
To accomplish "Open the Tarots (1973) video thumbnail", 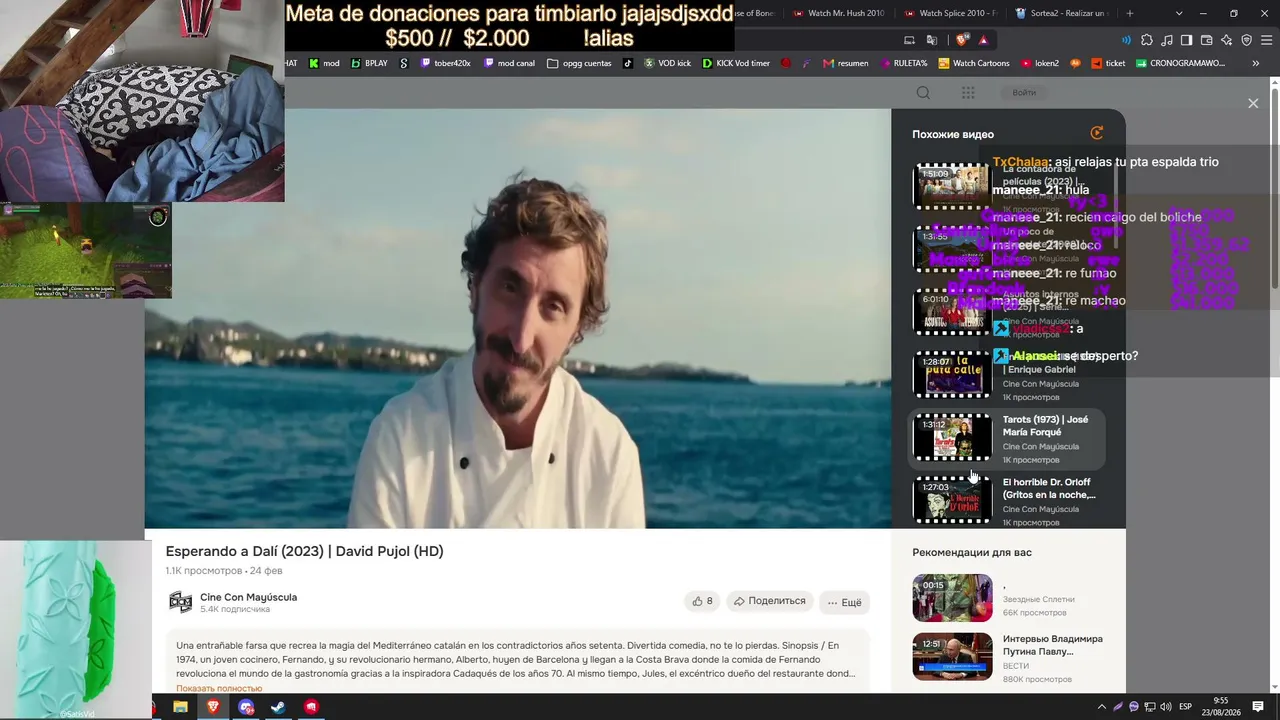I will (952, 438).
